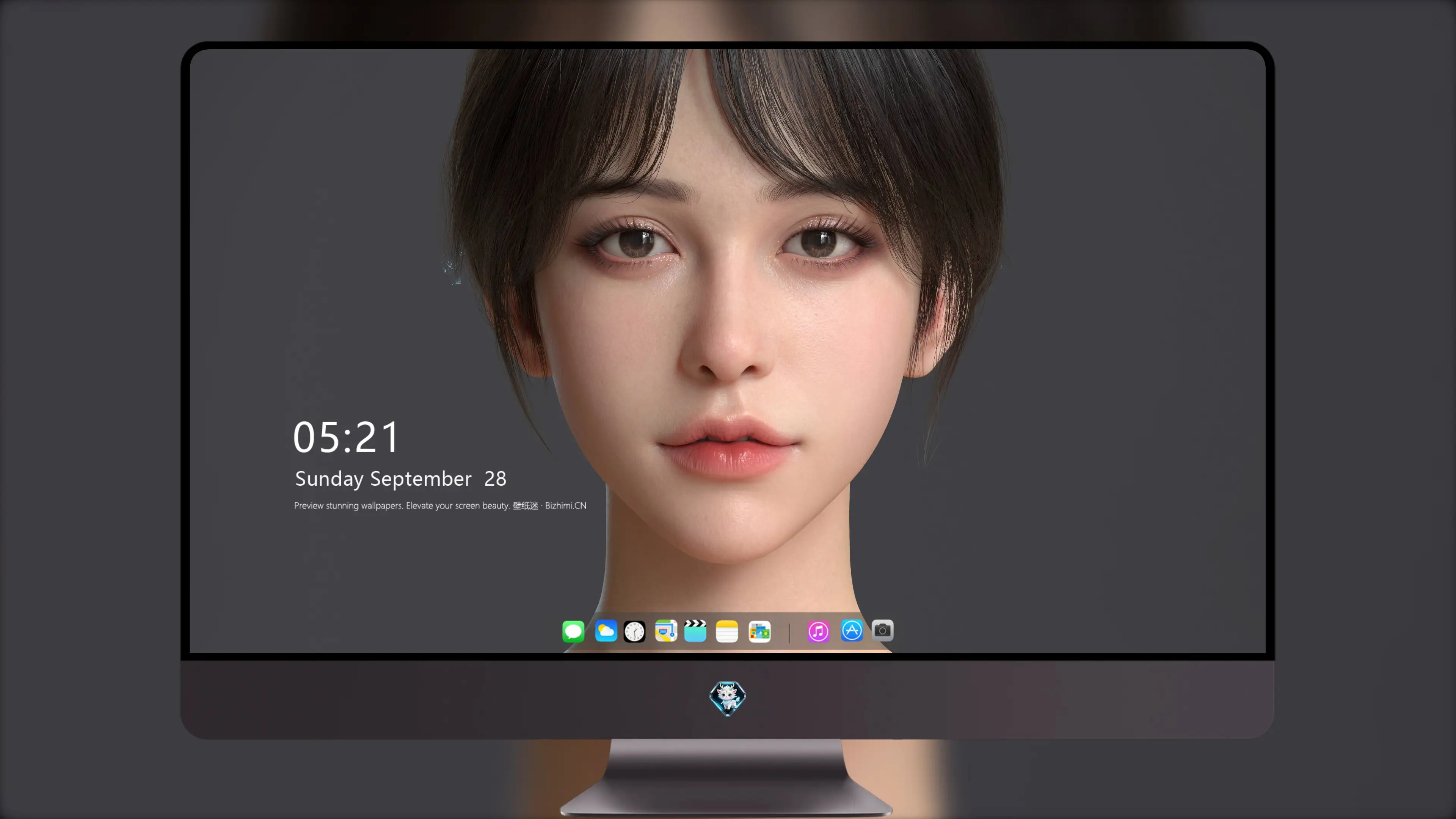Image resolution: width=1456 pixels, height=819 pixels.
Task: Click the 05:21 clock display
Action: click(346, 438)
